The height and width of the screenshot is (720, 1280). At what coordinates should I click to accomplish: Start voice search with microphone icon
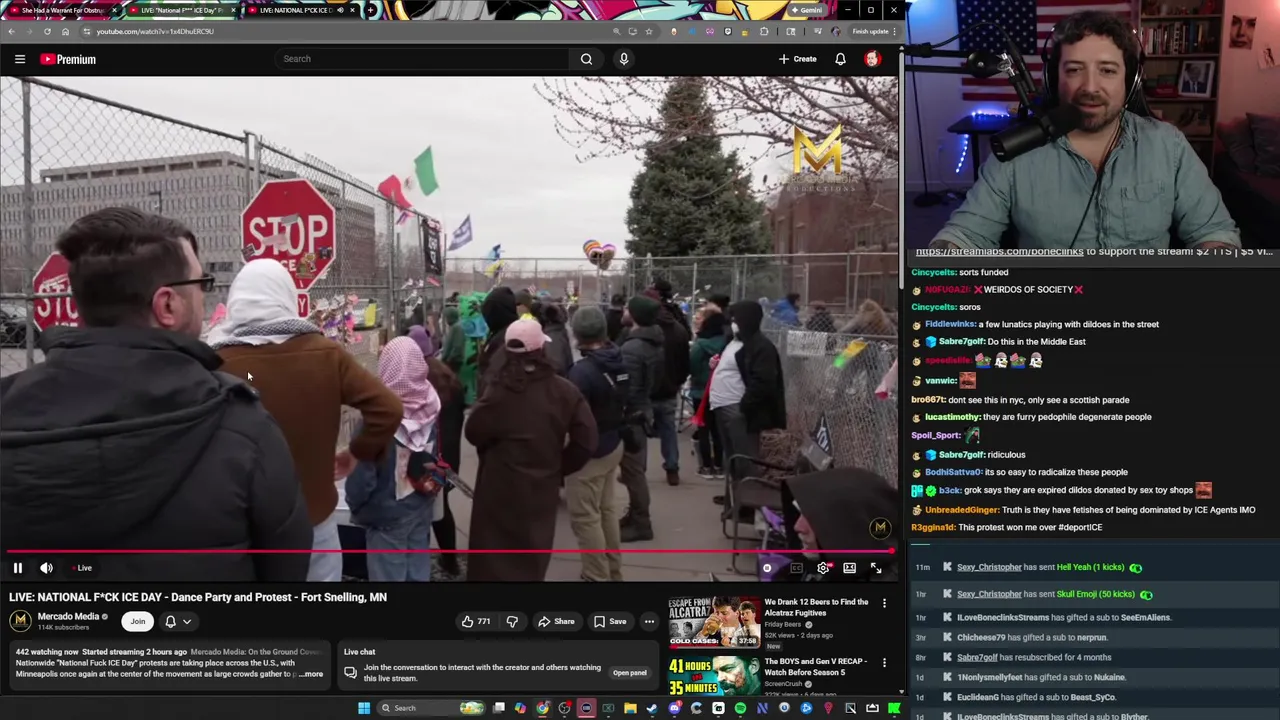pos(624,59)
